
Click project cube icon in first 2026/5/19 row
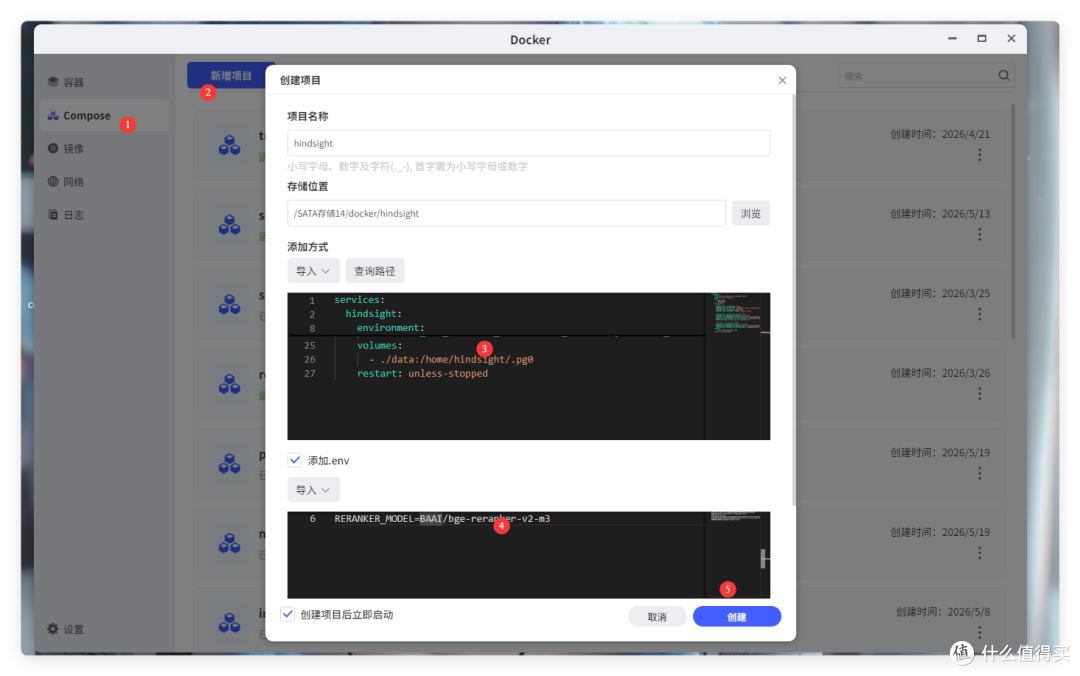tap(229, 463)
